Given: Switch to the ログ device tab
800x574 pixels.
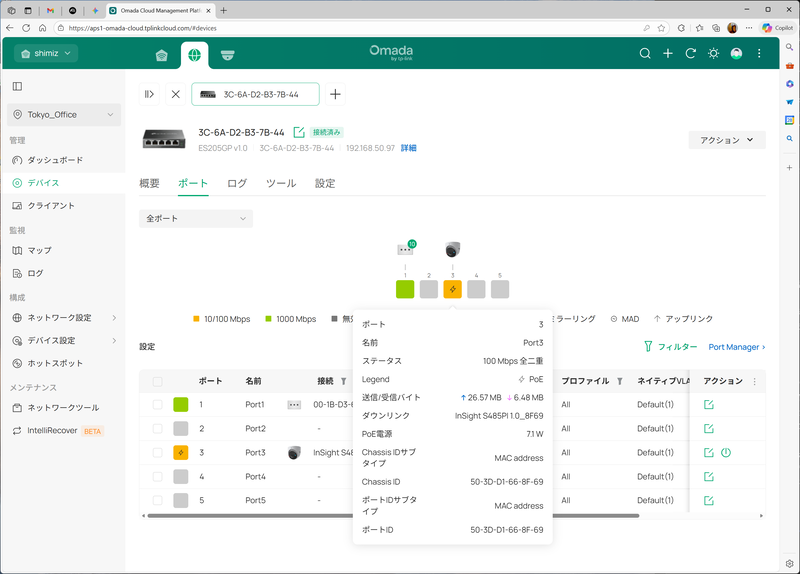Looking at the screenshot, I should click(x=237, y=183).
